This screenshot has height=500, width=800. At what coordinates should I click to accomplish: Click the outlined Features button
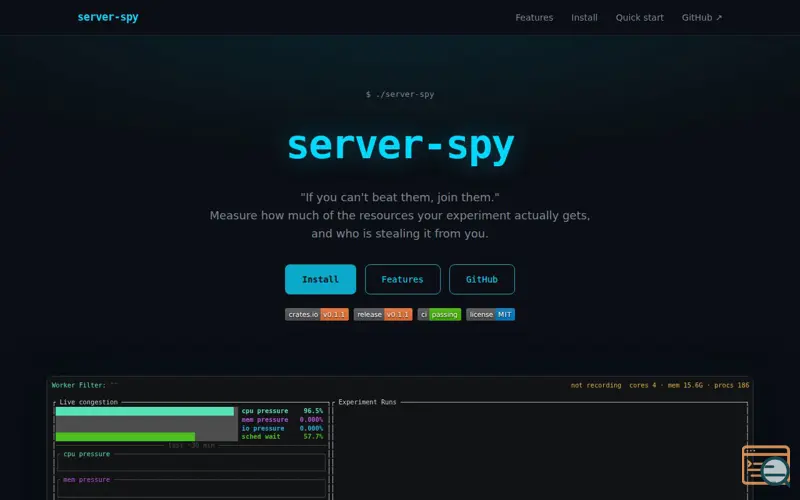[x=403, y=279]
